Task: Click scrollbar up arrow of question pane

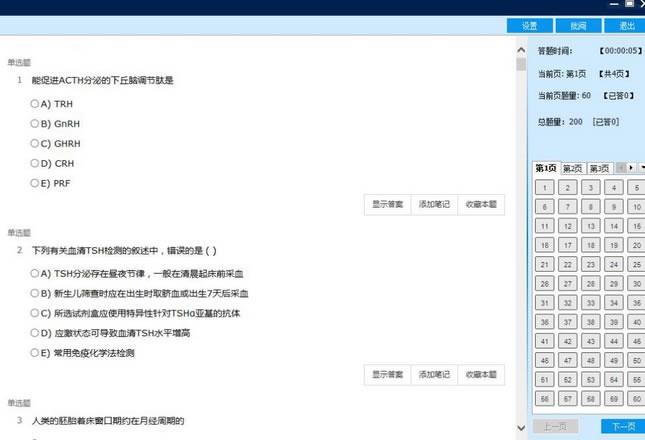Action: tap(521, 49)
